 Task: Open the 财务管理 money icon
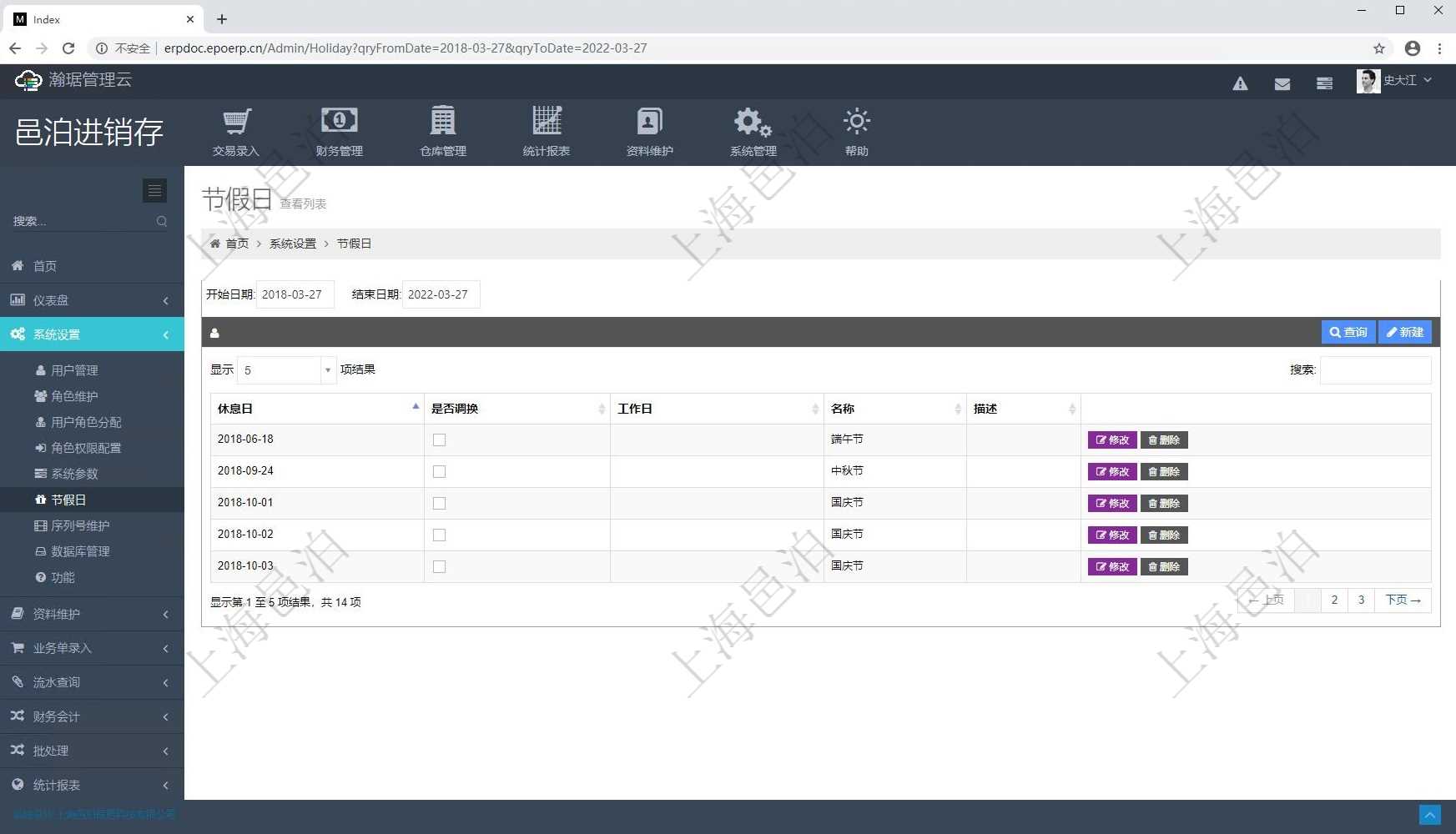(x=339, y=123)
